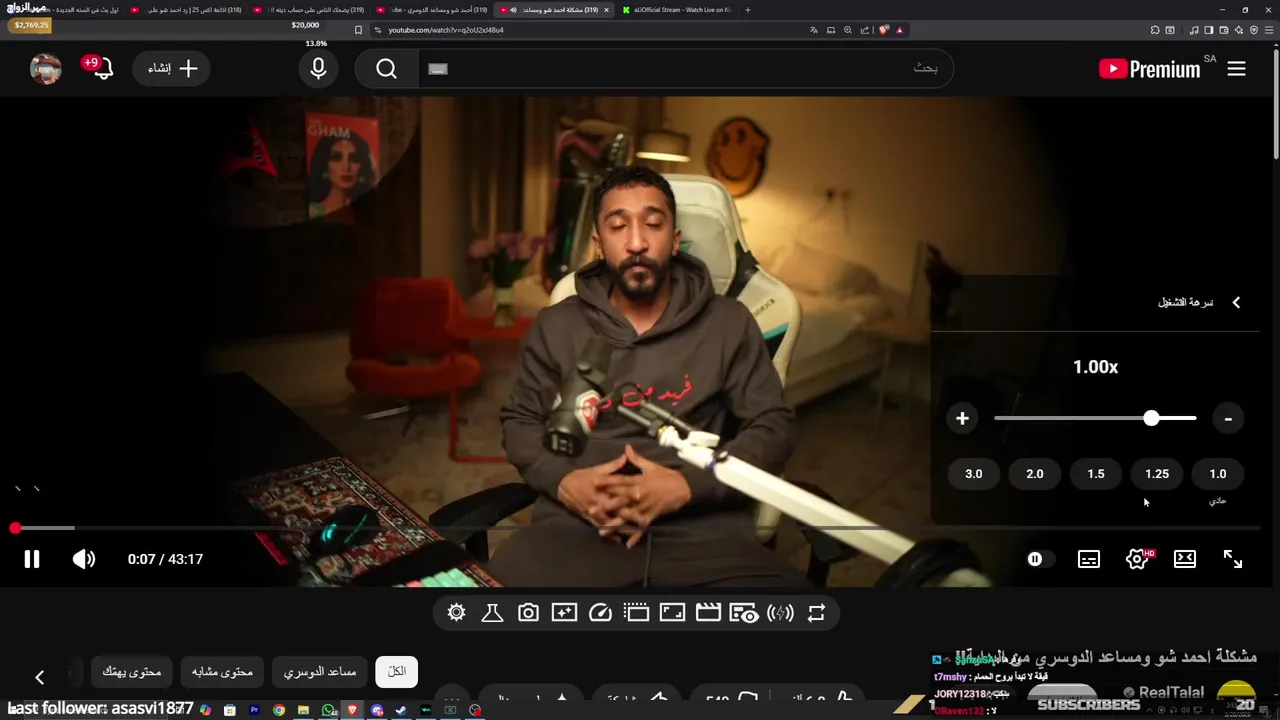
Task: Select the الكل filter chip
Action: tap(397, 671)
